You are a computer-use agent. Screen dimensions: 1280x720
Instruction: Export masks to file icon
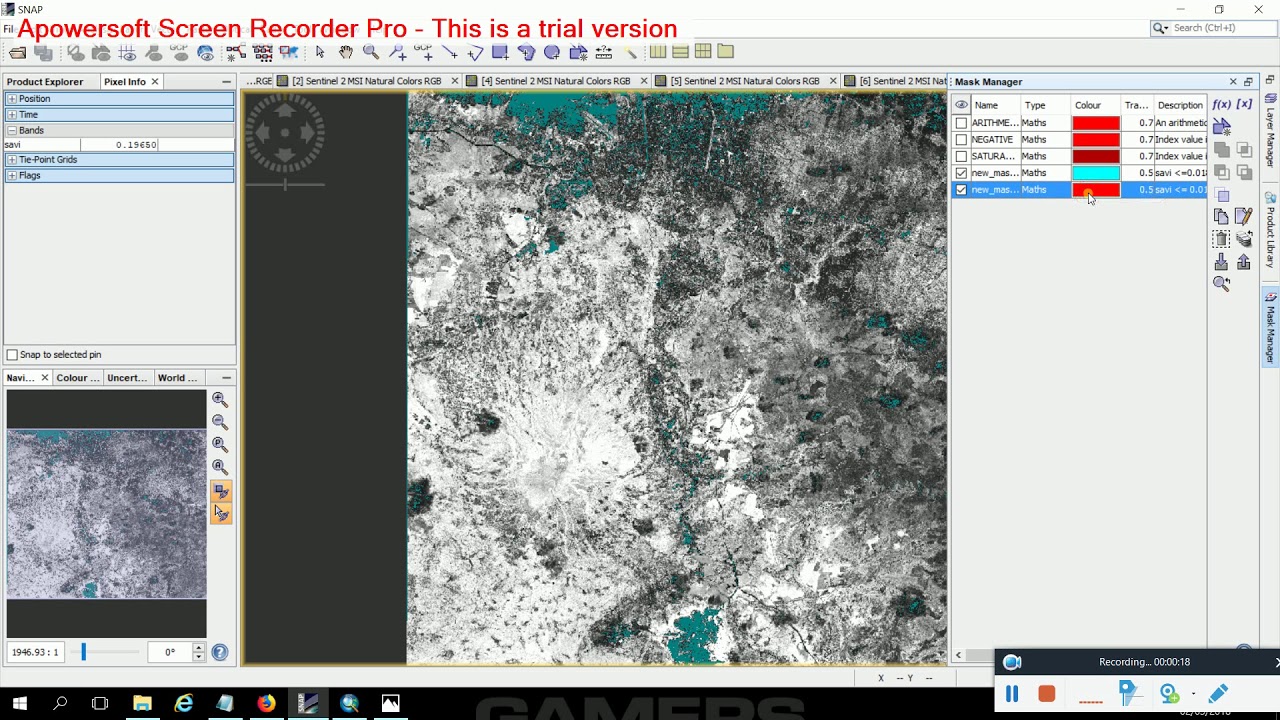pos(1244,262)
